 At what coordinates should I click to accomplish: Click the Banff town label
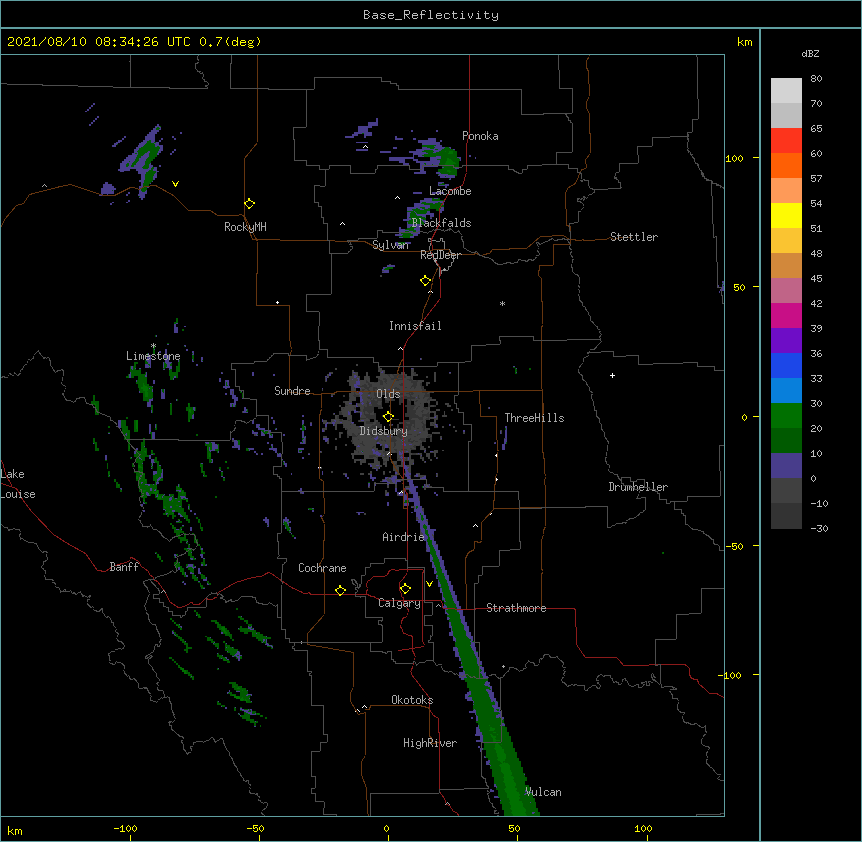[x=124, y=567]
